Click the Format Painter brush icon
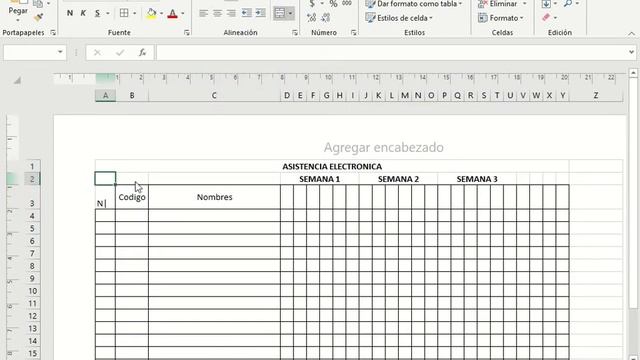This screenshot has height=360, width=640. [39, 17]
